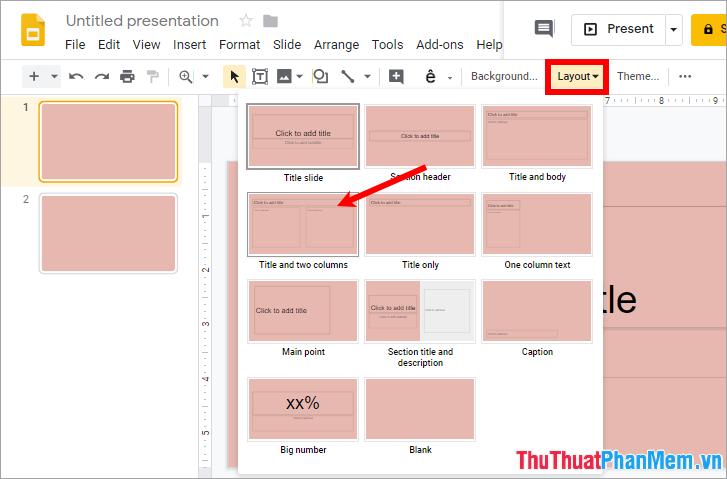Open the input tools dropdown arrow
The image size is (727, 479).
pyautogui.click(x=450, y=77)
